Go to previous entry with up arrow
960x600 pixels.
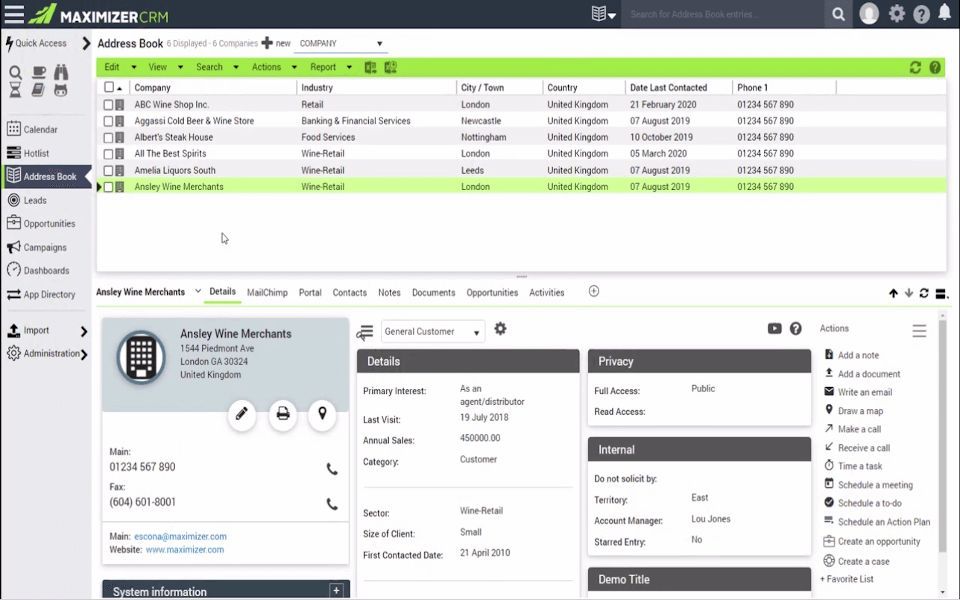coord(893,293)
